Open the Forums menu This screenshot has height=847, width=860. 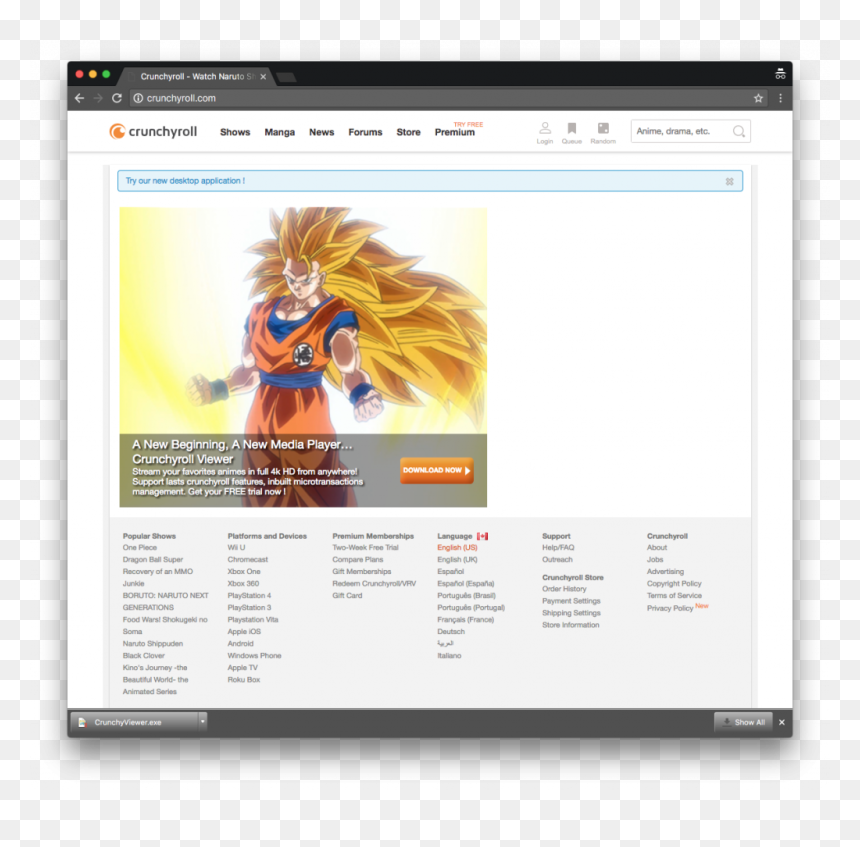tap(365, 132)
